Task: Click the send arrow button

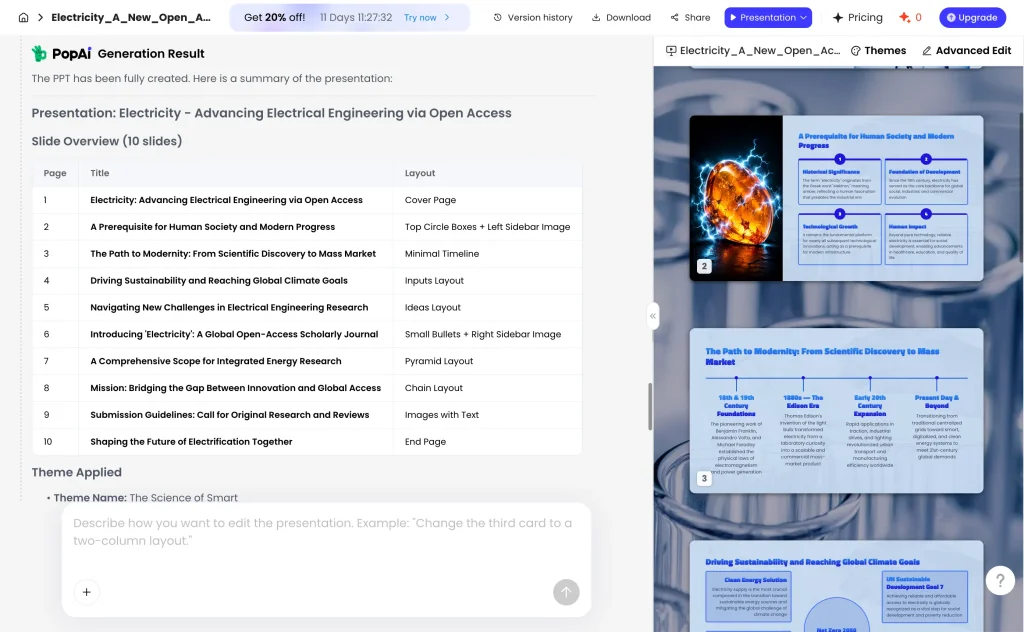Action: [x=566, y=592]
